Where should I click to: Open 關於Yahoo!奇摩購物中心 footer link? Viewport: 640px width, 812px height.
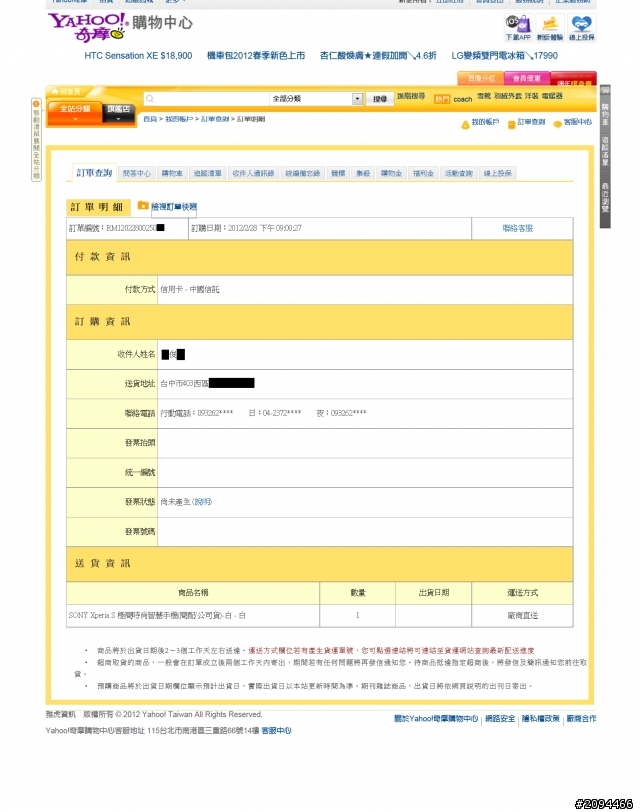point(436,718)
